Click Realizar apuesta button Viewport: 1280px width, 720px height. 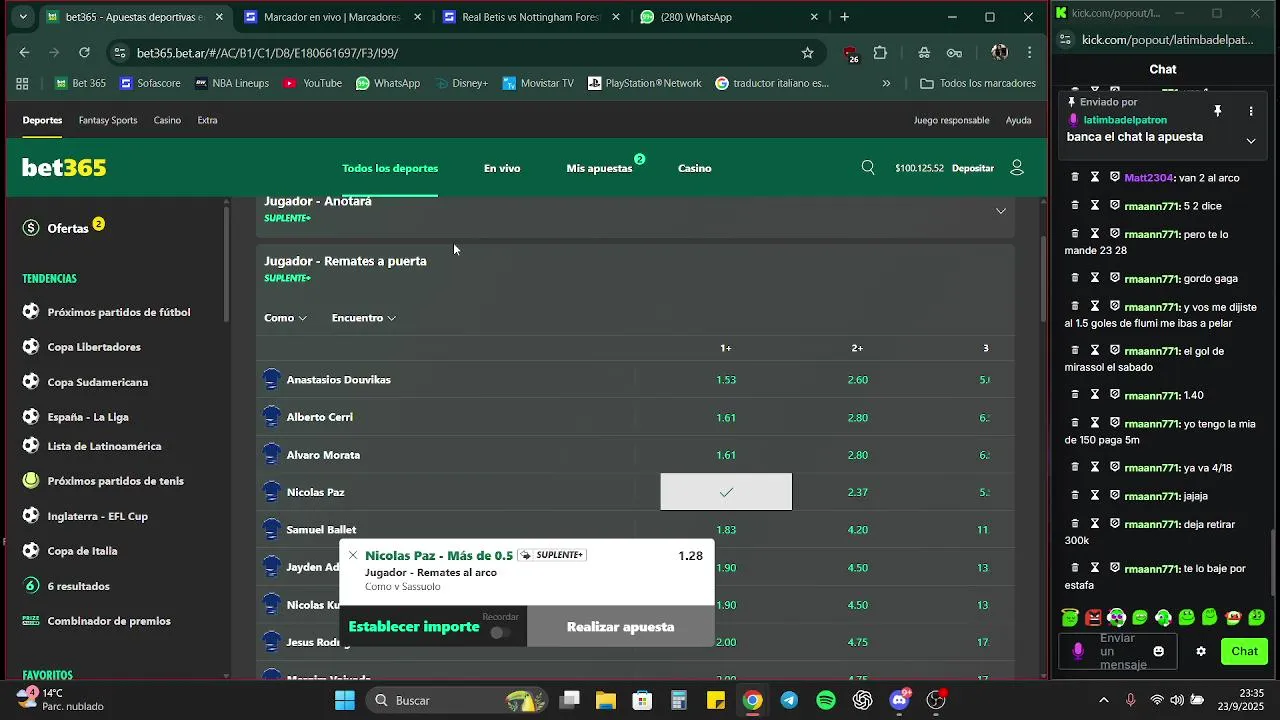[x=621, y=627]
